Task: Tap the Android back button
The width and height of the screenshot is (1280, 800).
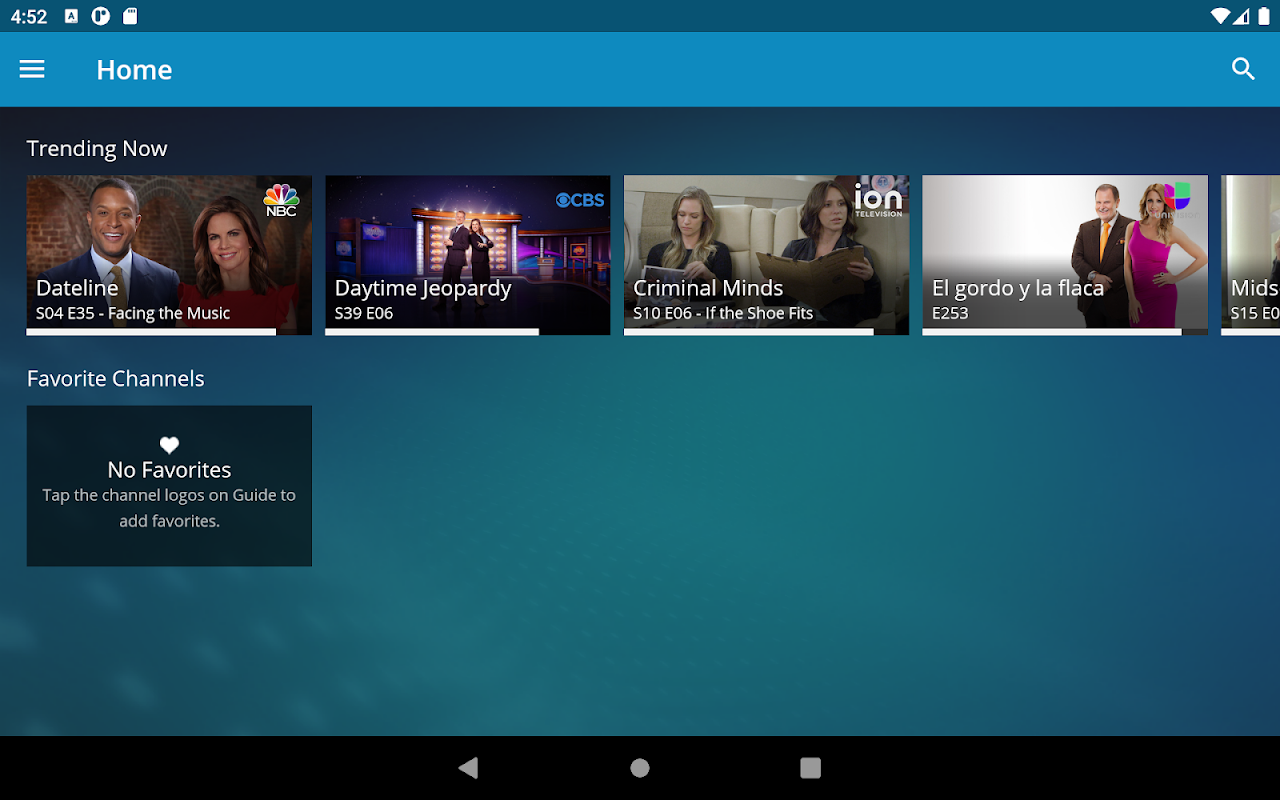Action: point(468,768)
